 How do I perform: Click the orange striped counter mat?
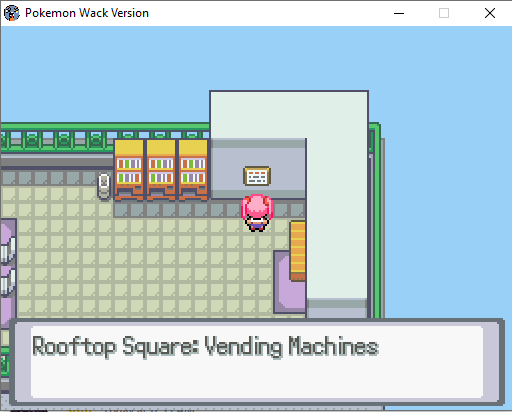(298, 251)
